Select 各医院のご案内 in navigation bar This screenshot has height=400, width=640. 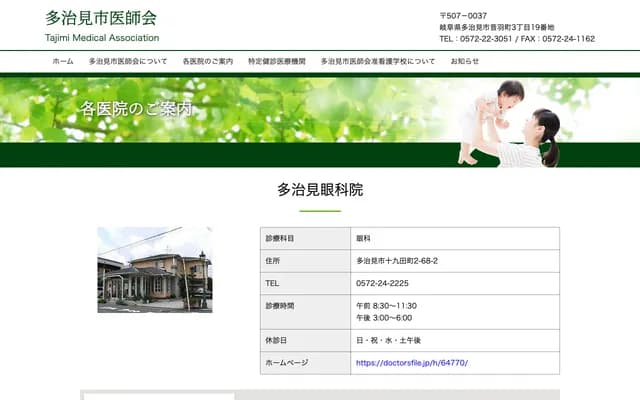click(x=208, y=61)
